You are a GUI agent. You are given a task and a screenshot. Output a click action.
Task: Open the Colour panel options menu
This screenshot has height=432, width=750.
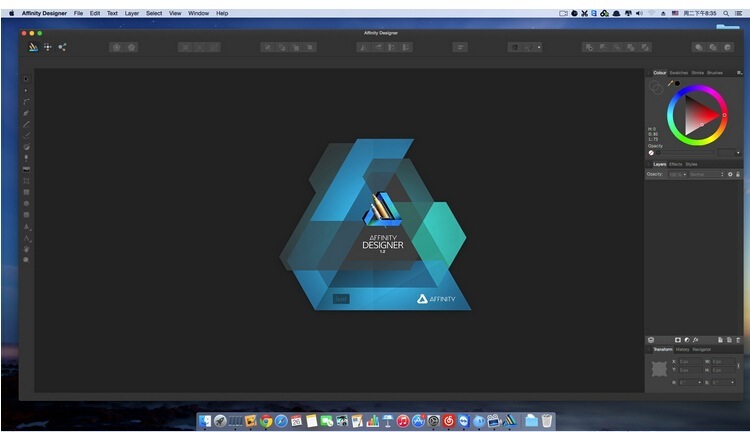point(739,73)
